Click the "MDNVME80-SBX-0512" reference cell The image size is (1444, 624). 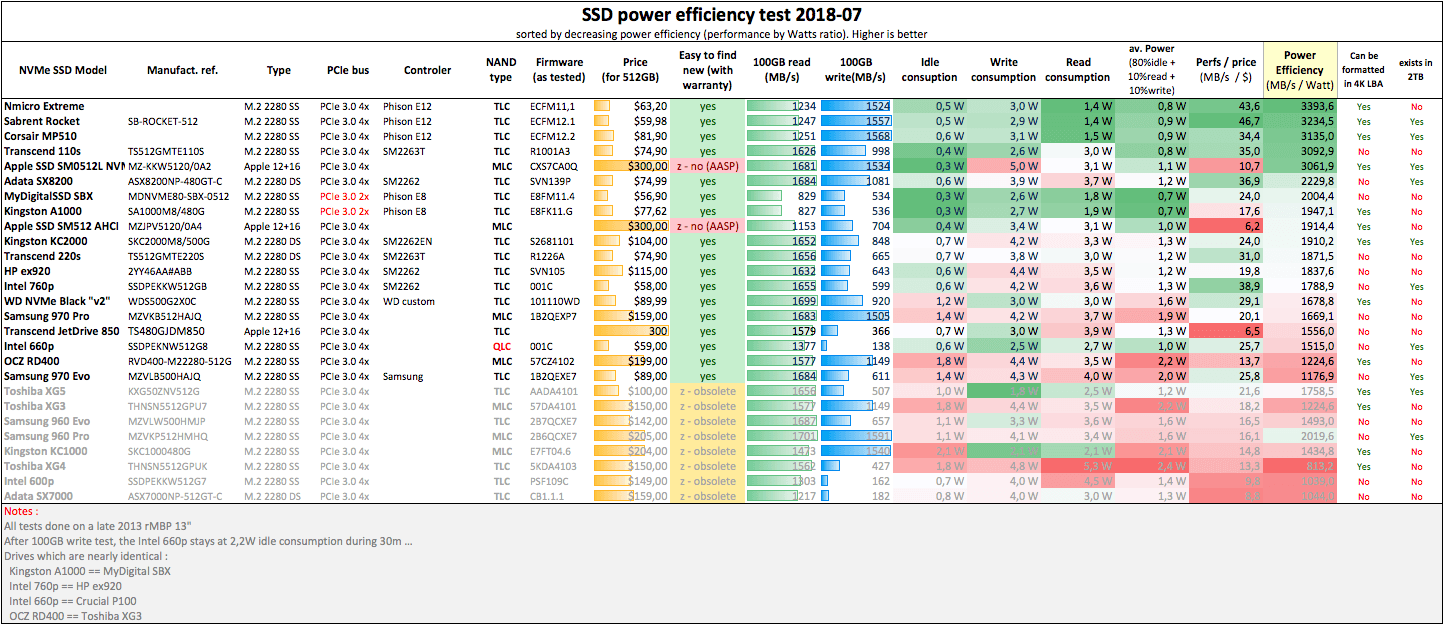[x=178, y=196]
